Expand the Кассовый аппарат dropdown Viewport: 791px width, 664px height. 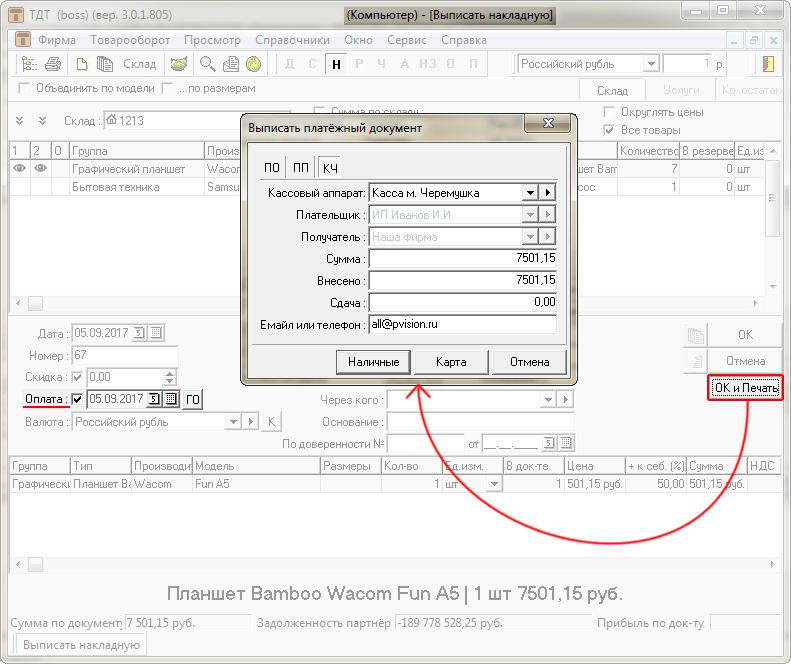[x=529, y=192]
